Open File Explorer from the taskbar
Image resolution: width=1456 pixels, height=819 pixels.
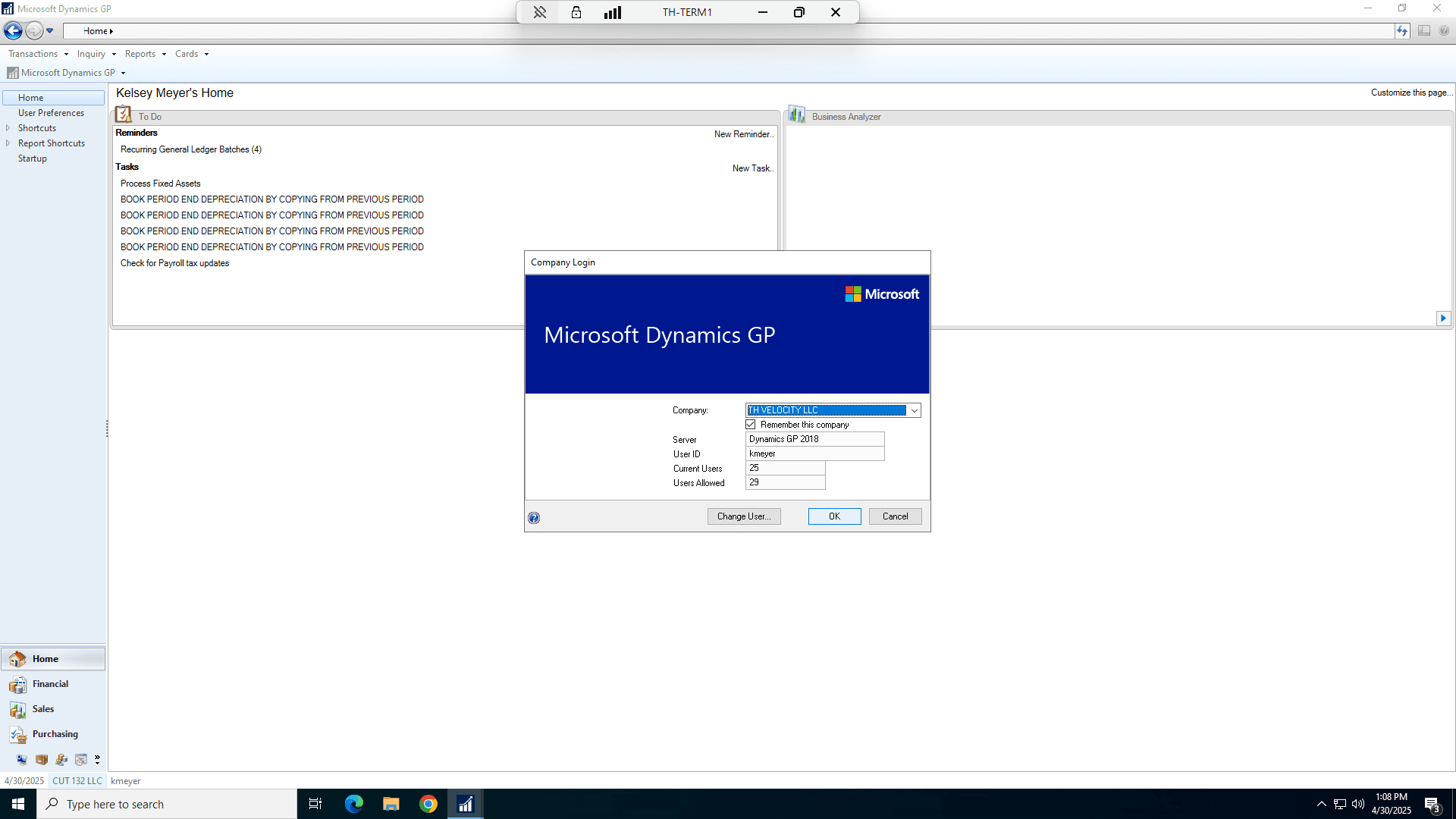coord(391,804)
